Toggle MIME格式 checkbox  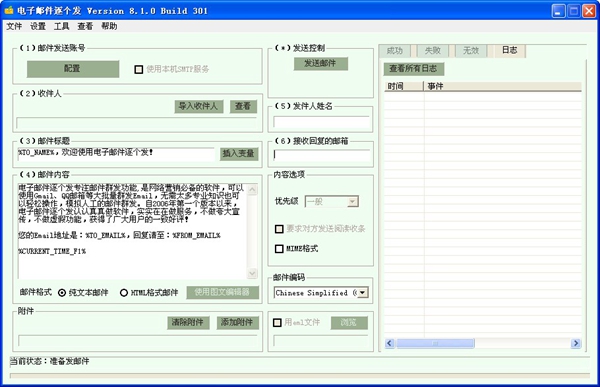(279, 249)
